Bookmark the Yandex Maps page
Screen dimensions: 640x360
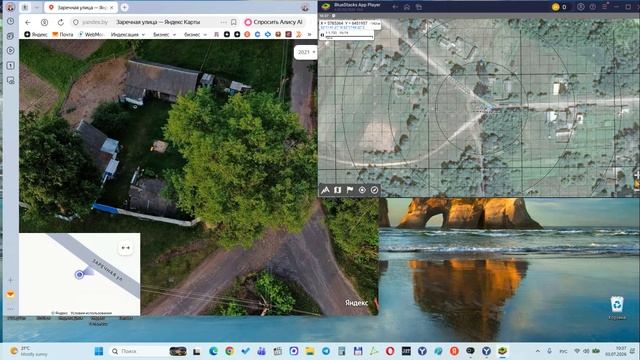(x=233, y=22)
